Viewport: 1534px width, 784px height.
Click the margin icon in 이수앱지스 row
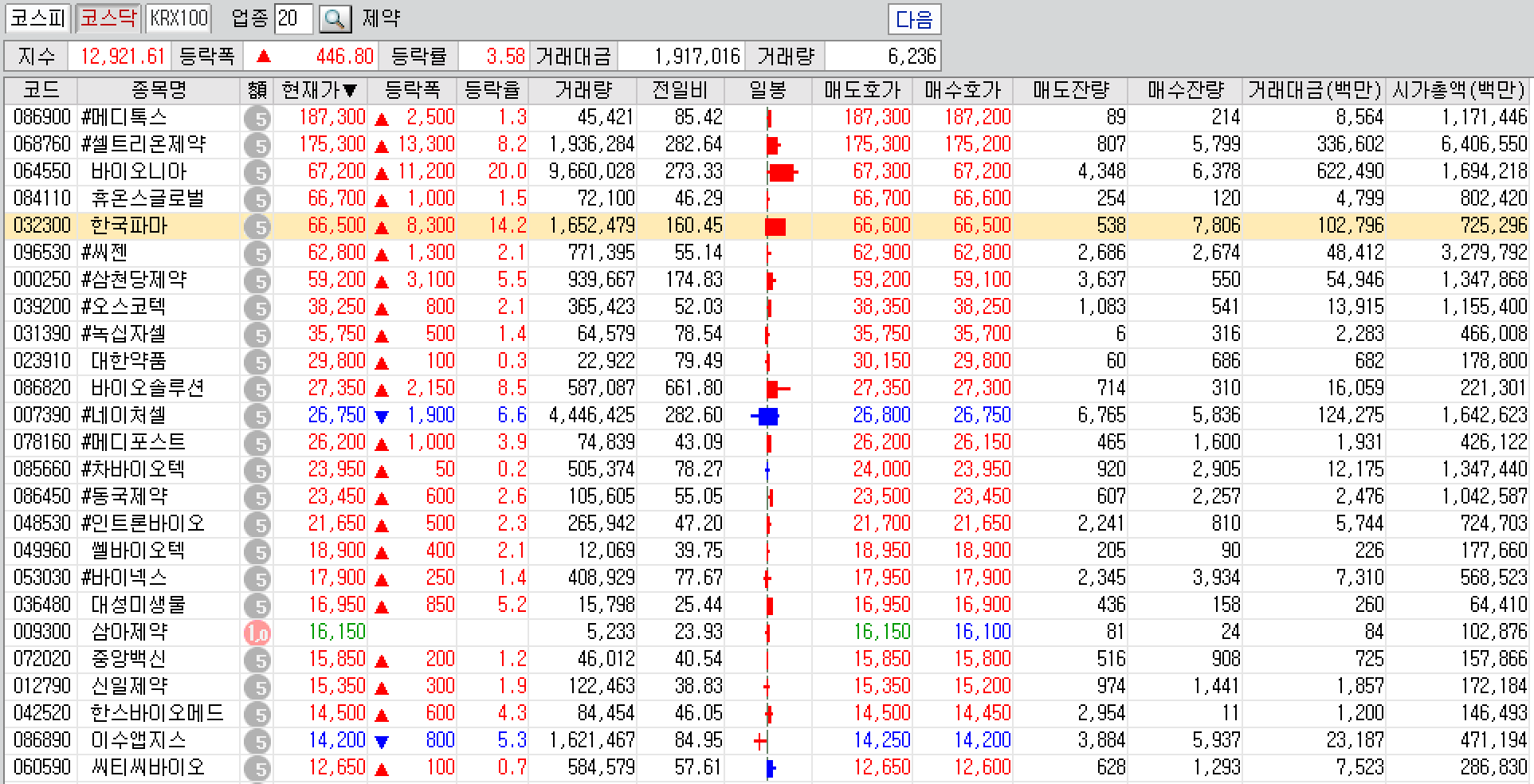257,741
